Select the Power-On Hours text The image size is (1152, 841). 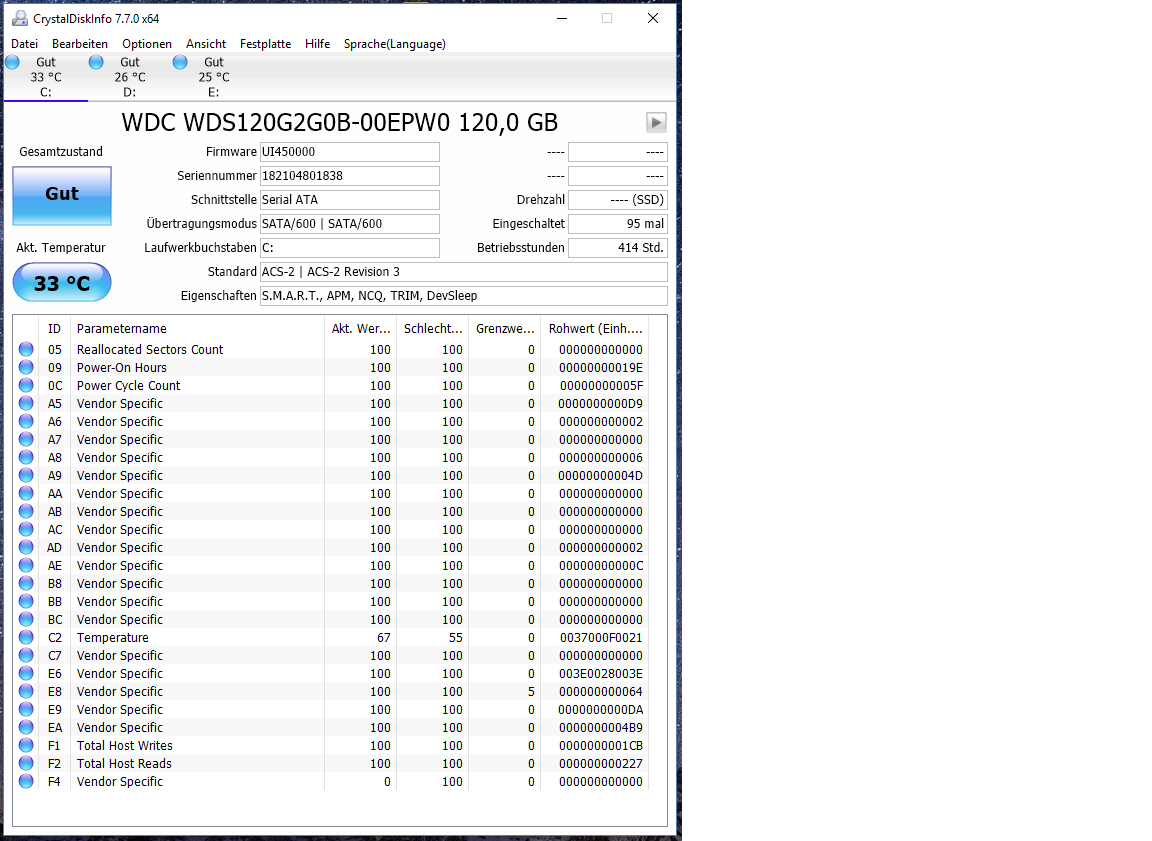[121, 367]
